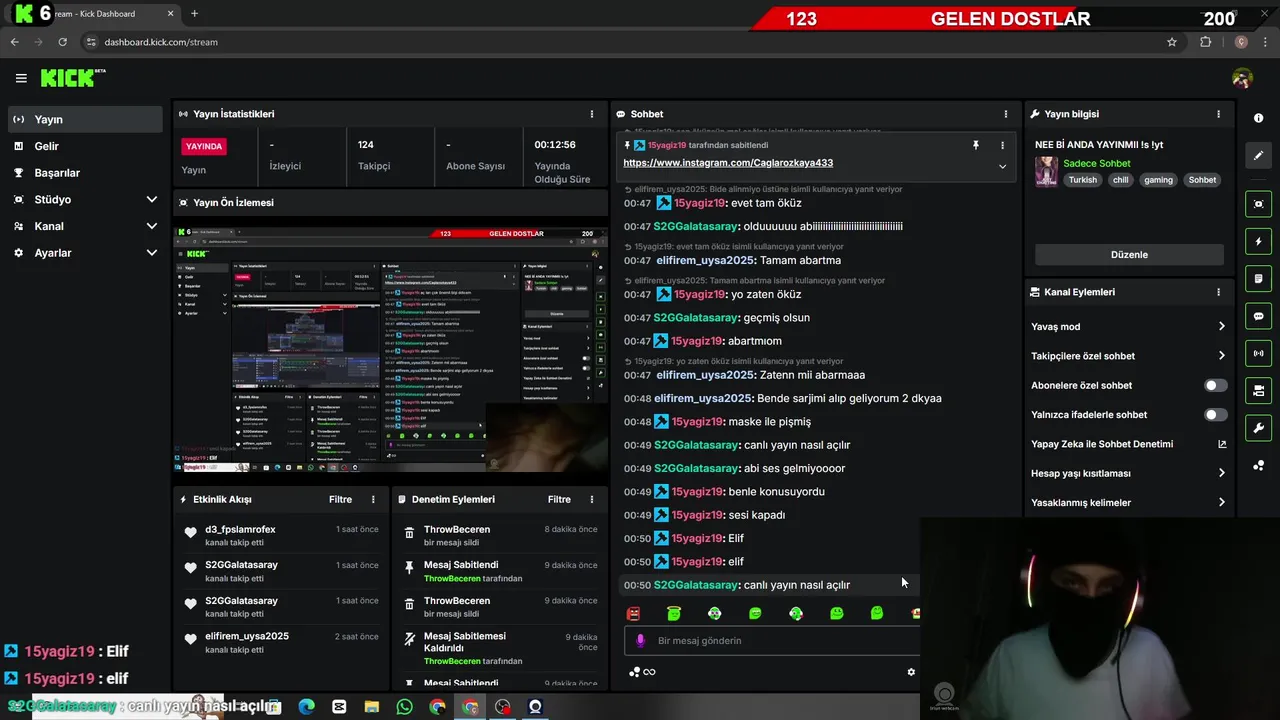
Task: Click the green emote with red headset
Action: 796,613
